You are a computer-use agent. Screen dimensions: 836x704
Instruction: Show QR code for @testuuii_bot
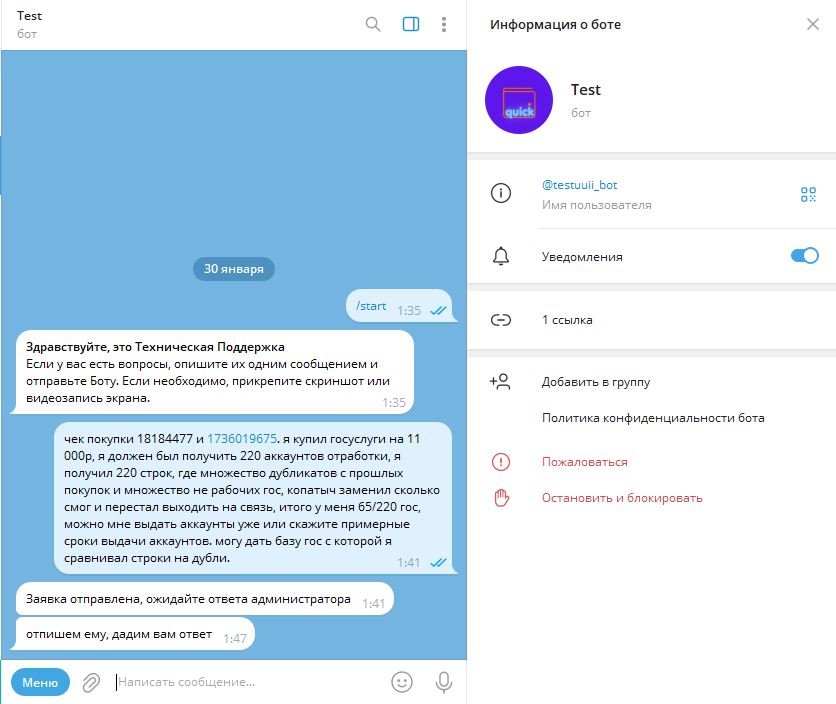point(808,195)
